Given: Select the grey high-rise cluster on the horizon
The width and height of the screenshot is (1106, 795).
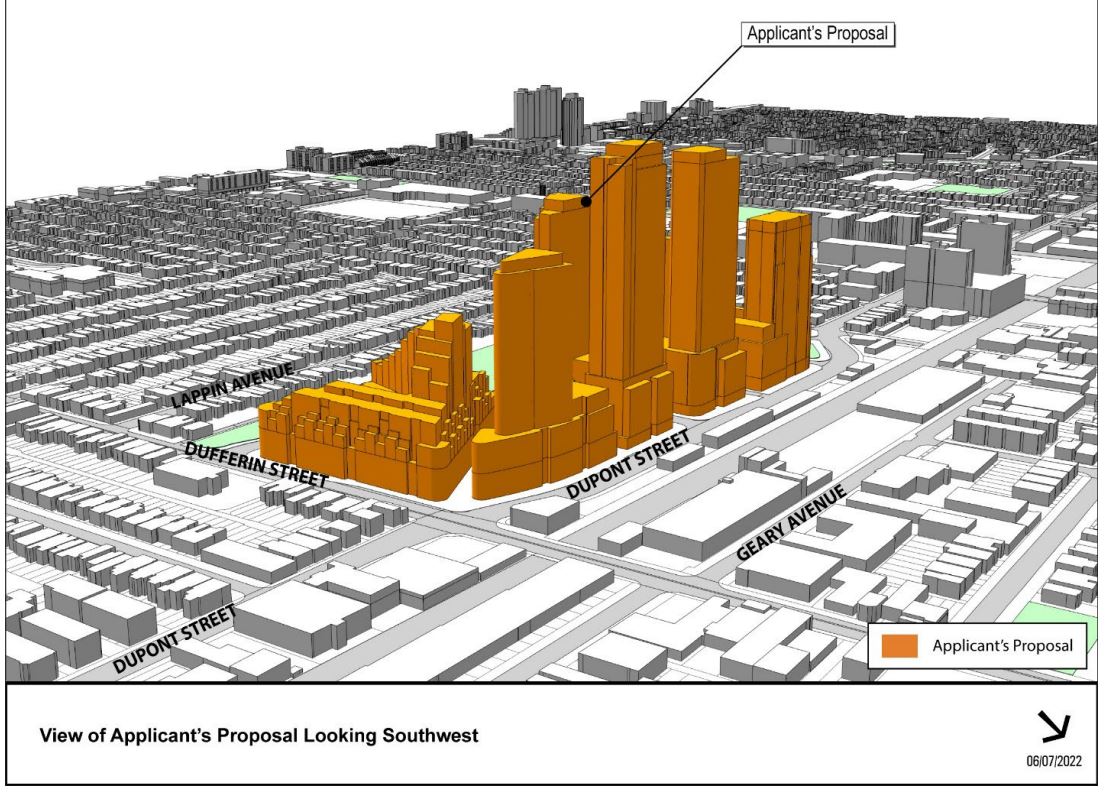Looking at the screenshot, I should (x=547, y=115).
